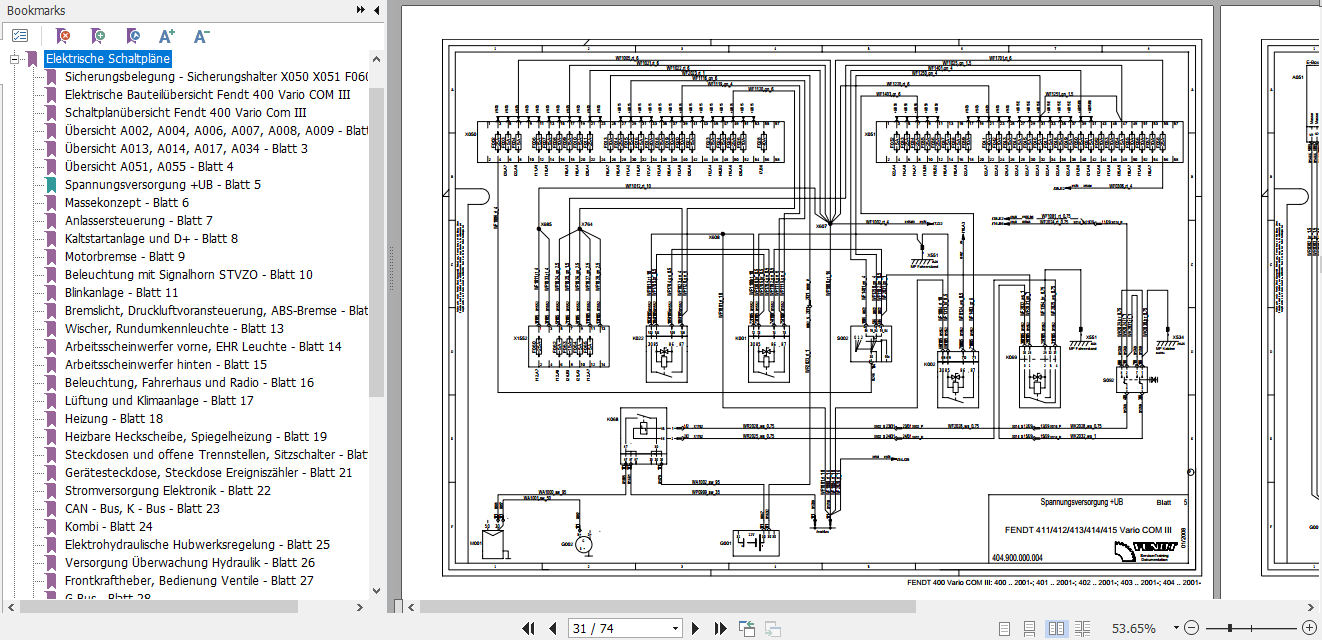1322x640 pixels.
Task: Open bookmark Beleuchtung mit Signalhorn STVZO
Action: (188, 275)
